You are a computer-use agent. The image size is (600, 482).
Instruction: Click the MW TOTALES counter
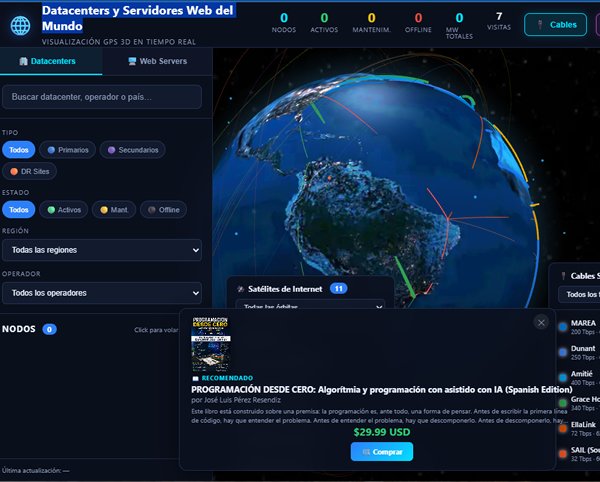(x=459, y=26)
